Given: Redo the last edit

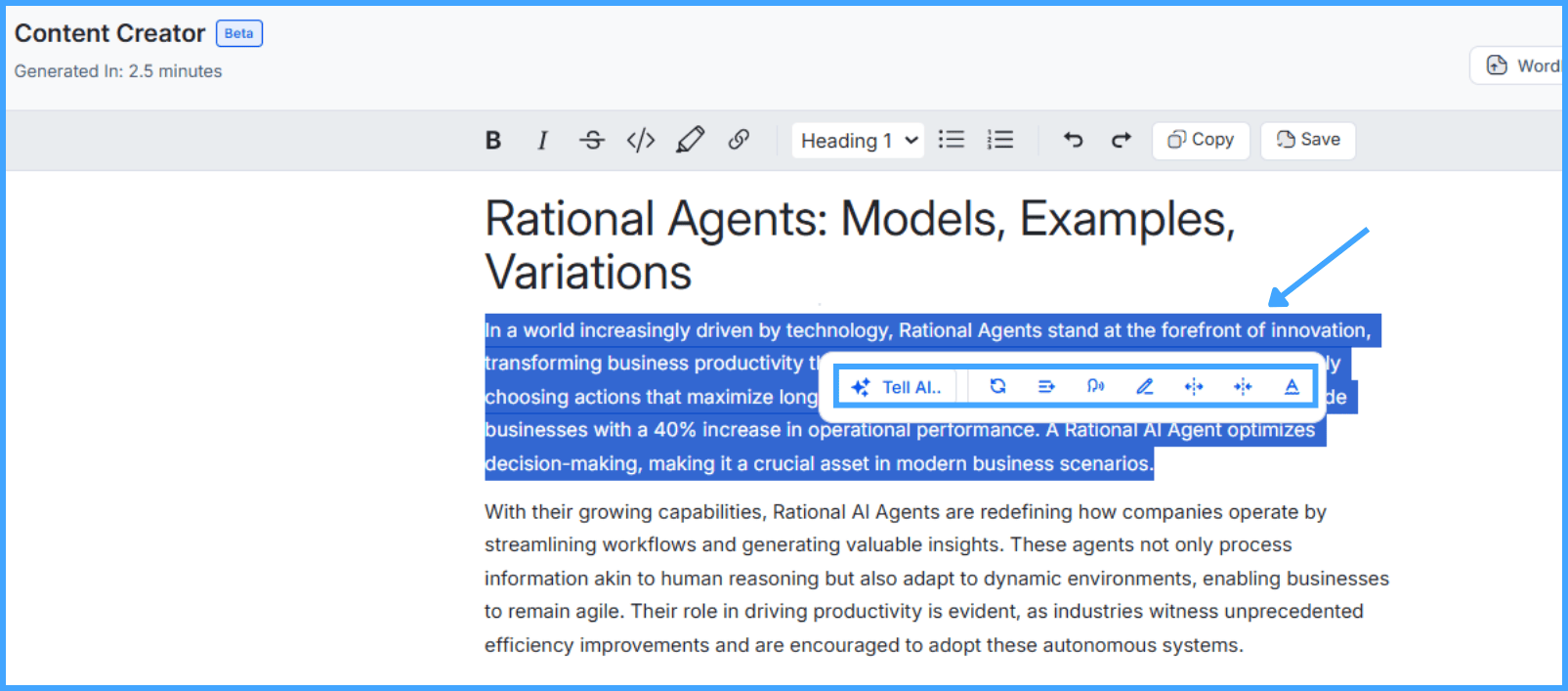Looking at the screenshot, I should (1122, 140).
